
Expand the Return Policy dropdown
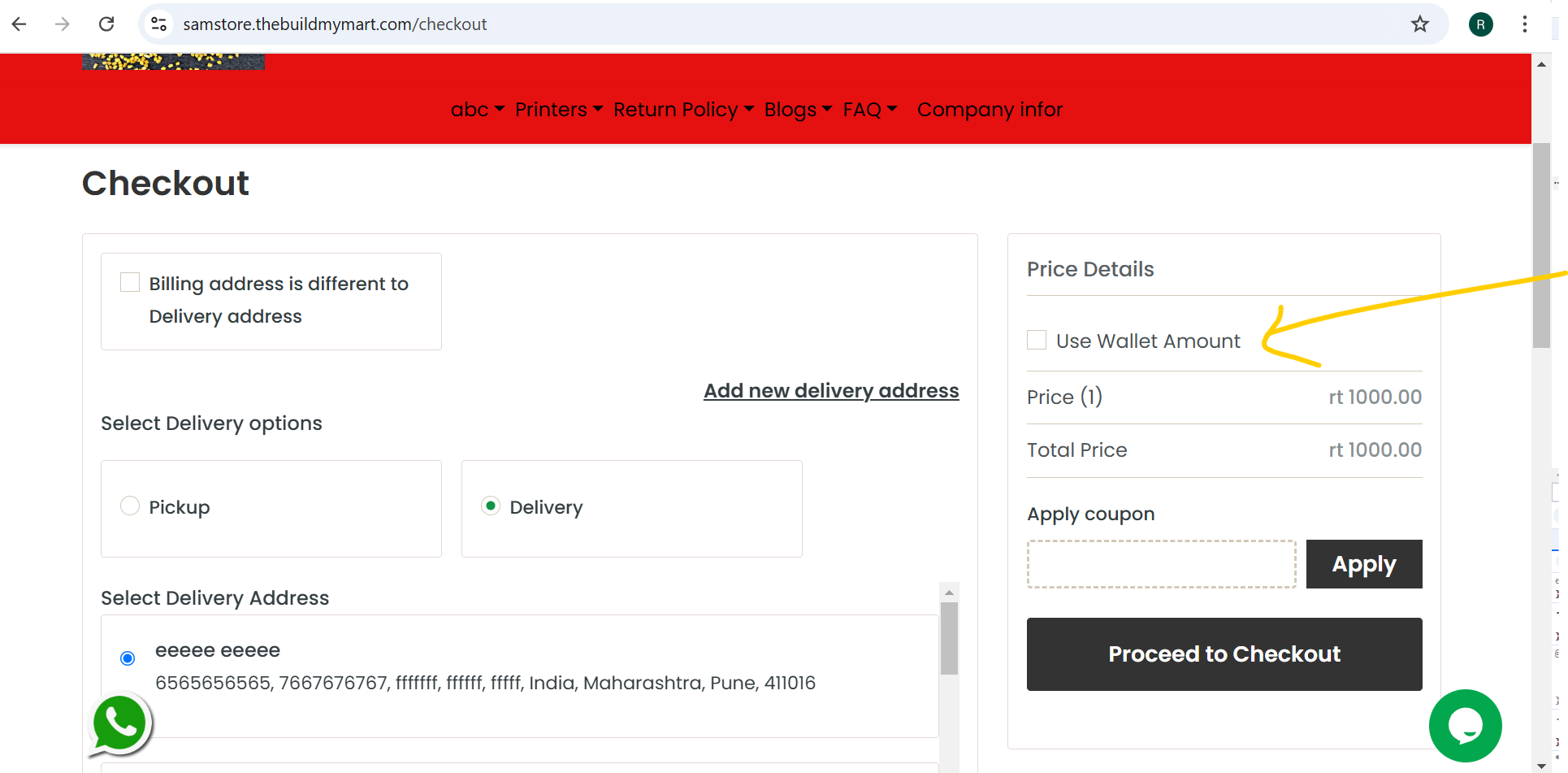(x=684, y=110)
